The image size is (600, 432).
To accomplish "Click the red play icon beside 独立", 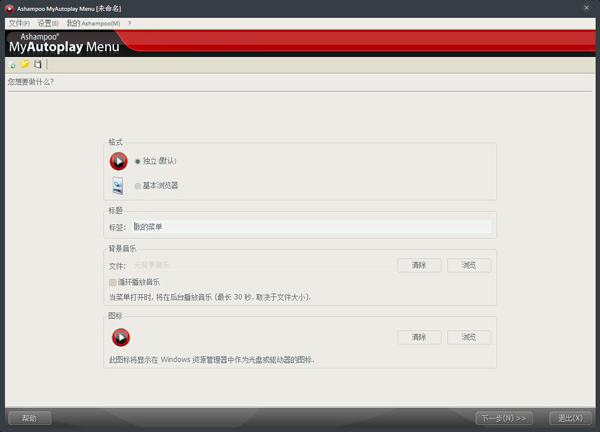I will click(119, 161).
